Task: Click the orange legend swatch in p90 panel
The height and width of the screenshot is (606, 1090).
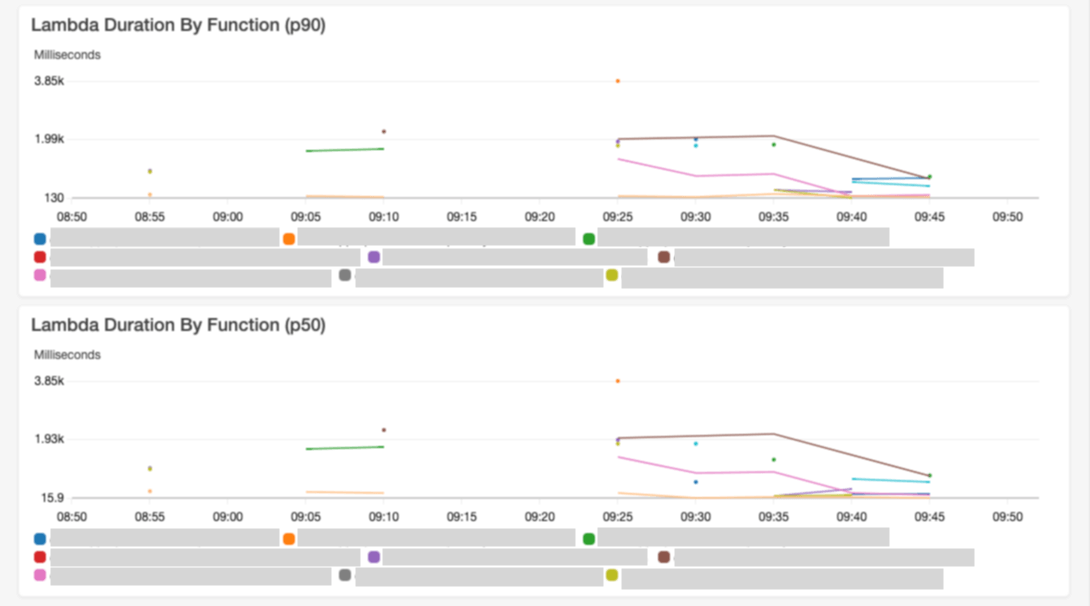Action: click(289, 239)
